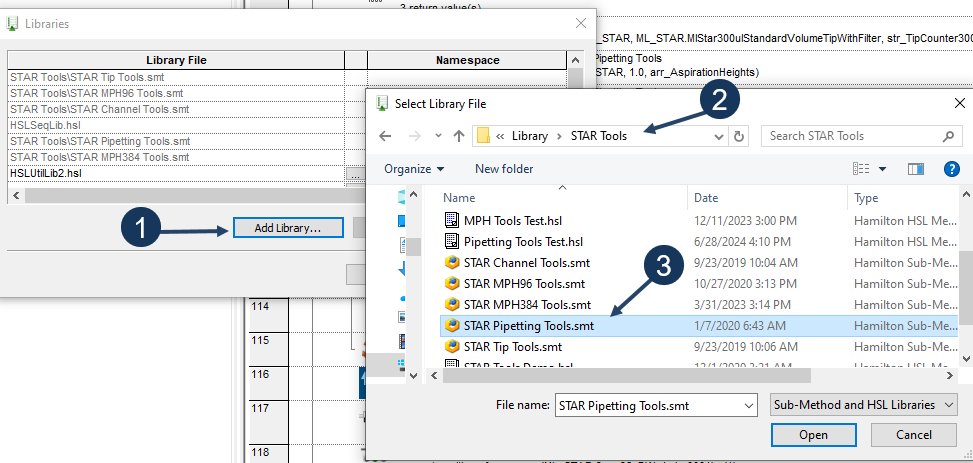Click Library File column header
Image resolution: width=973 pixels, height=463 pixels.
coord(176,60)
